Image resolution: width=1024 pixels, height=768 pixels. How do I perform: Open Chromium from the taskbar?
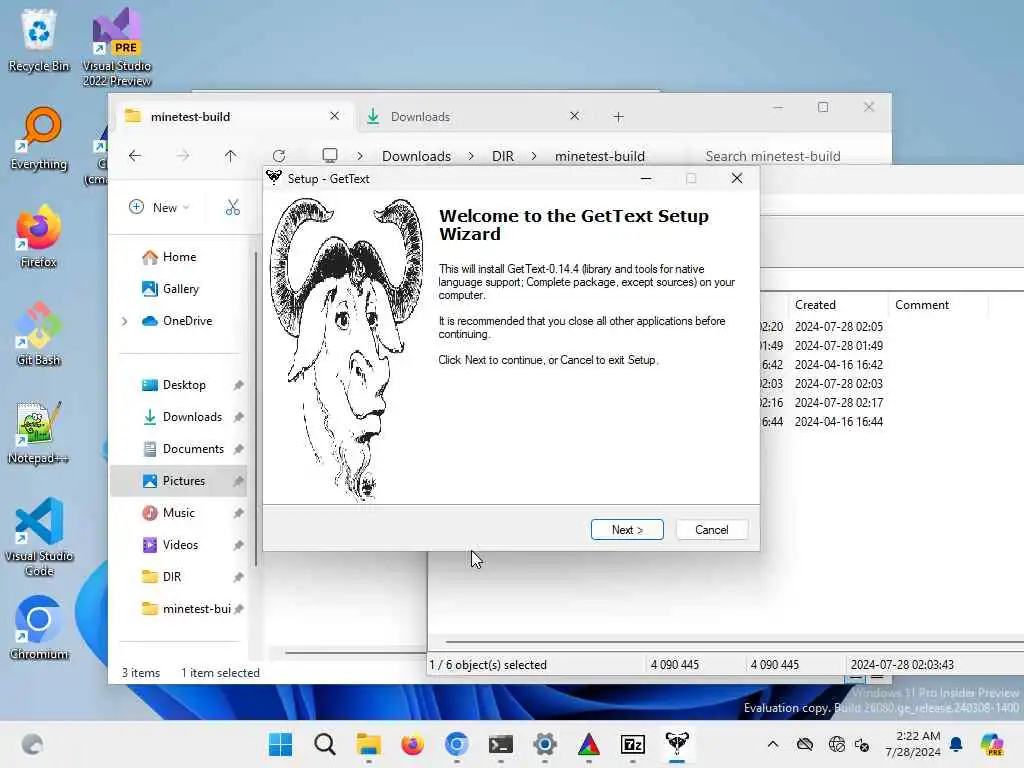[456, 744]
